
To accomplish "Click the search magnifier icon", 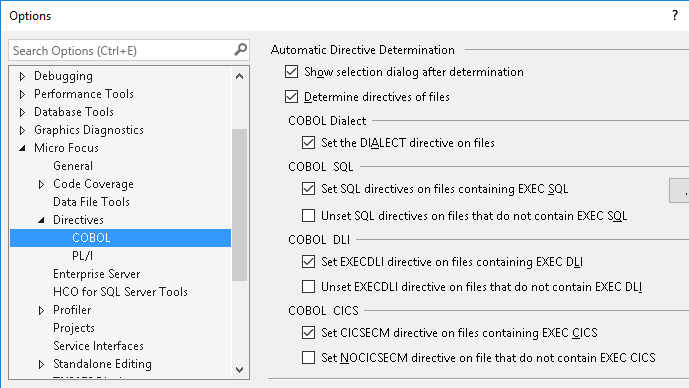I will coord(240,50).
